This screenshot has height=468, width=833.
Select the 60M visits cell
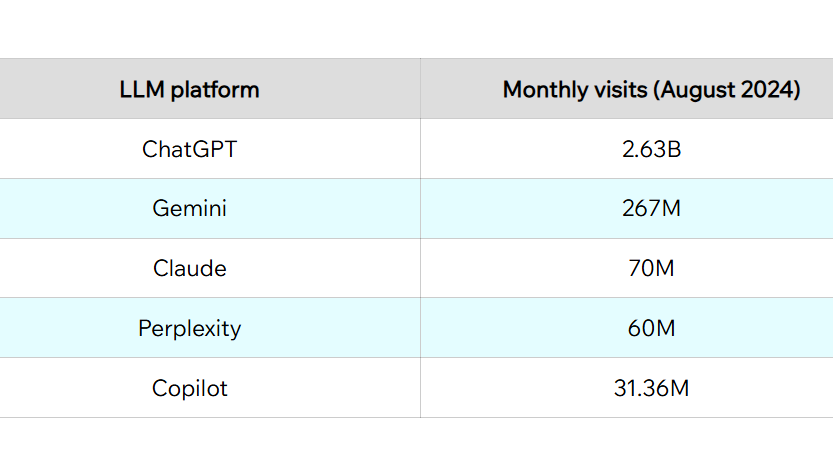[x=651, y=328]
